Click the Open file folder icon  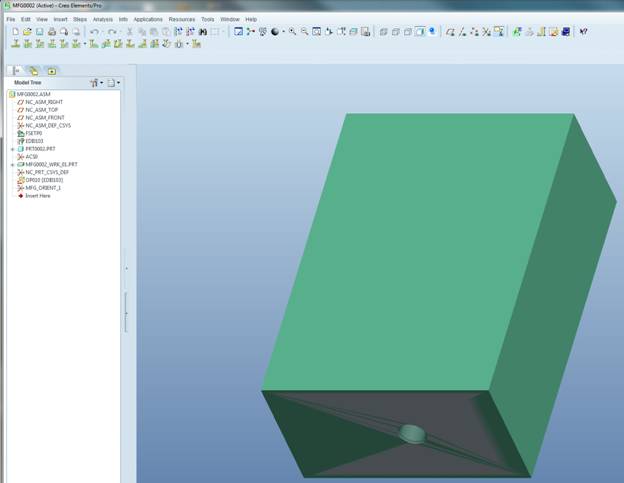pos(27,32)
